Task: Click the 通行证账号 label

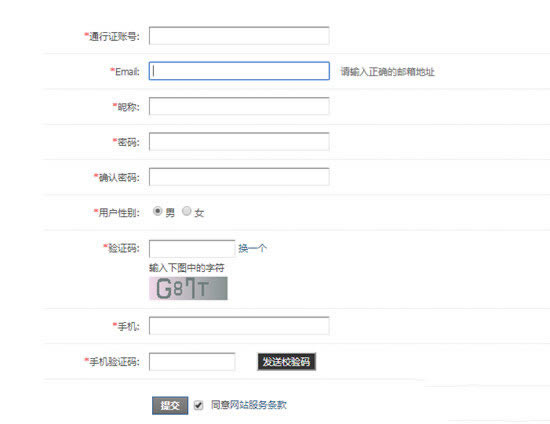Action: pos(112,36)
